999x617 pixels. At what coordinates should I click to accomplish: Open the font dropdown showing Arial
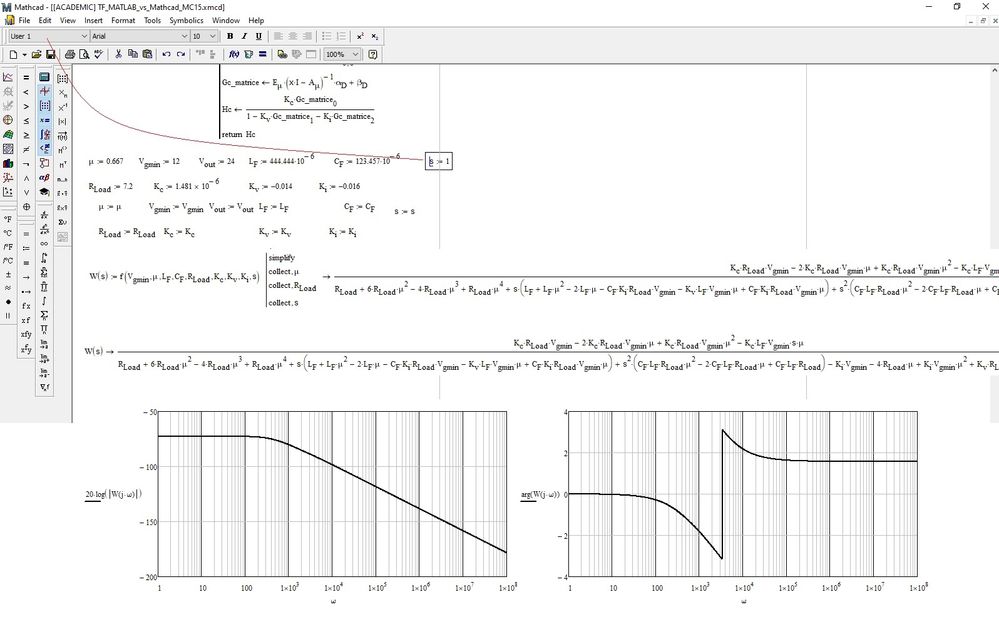(140, 36)
